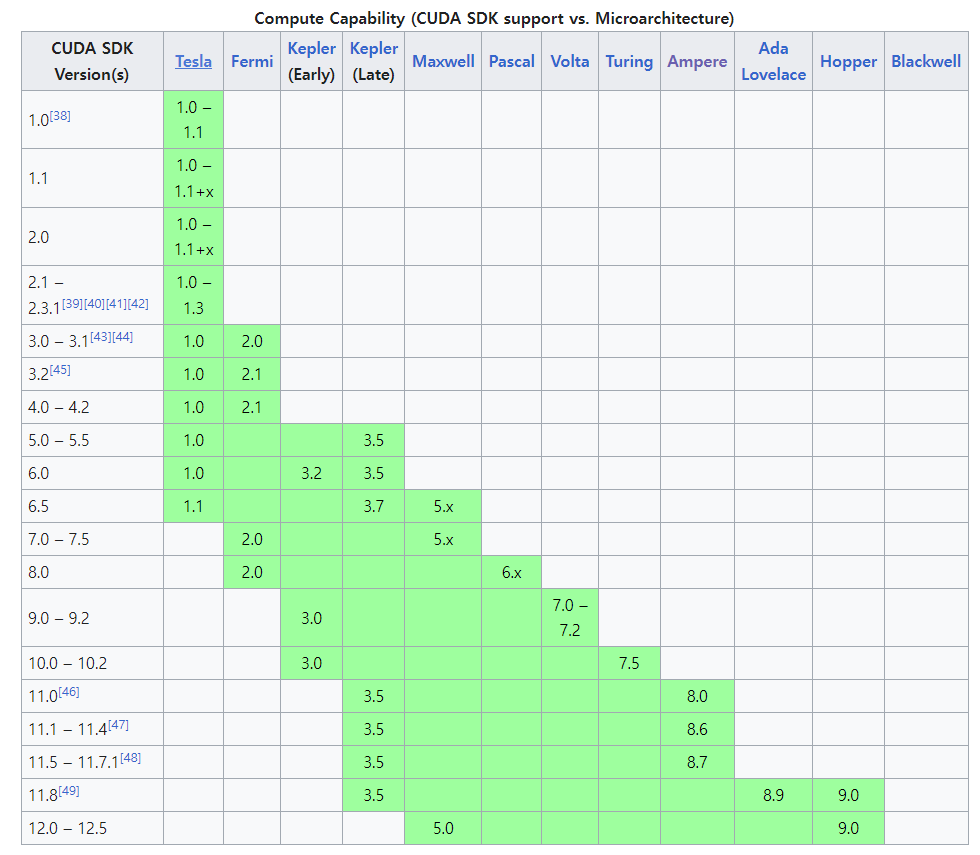Click the Hopper '9.0' cell in the 11.8 row
The width and height of the screenshot is (980, 855).
point(849,795)
